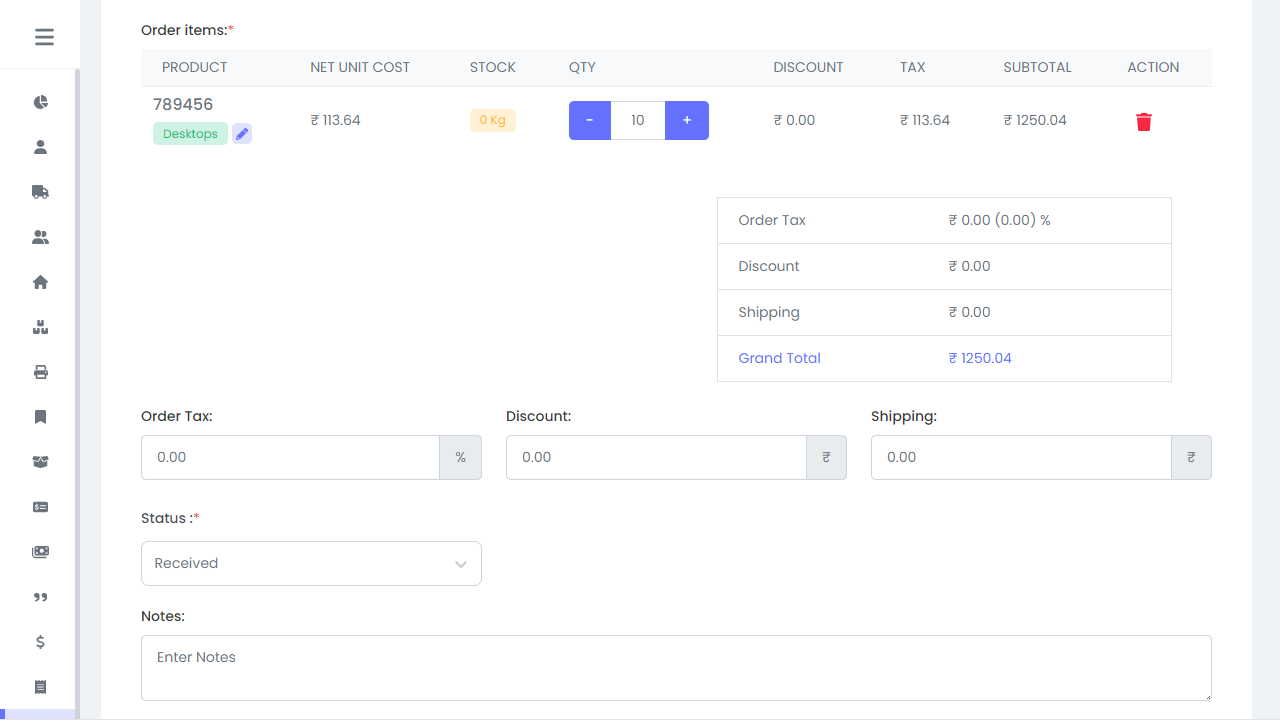
Task: Decrease quantity with the minus button
Action: (589, 120)
